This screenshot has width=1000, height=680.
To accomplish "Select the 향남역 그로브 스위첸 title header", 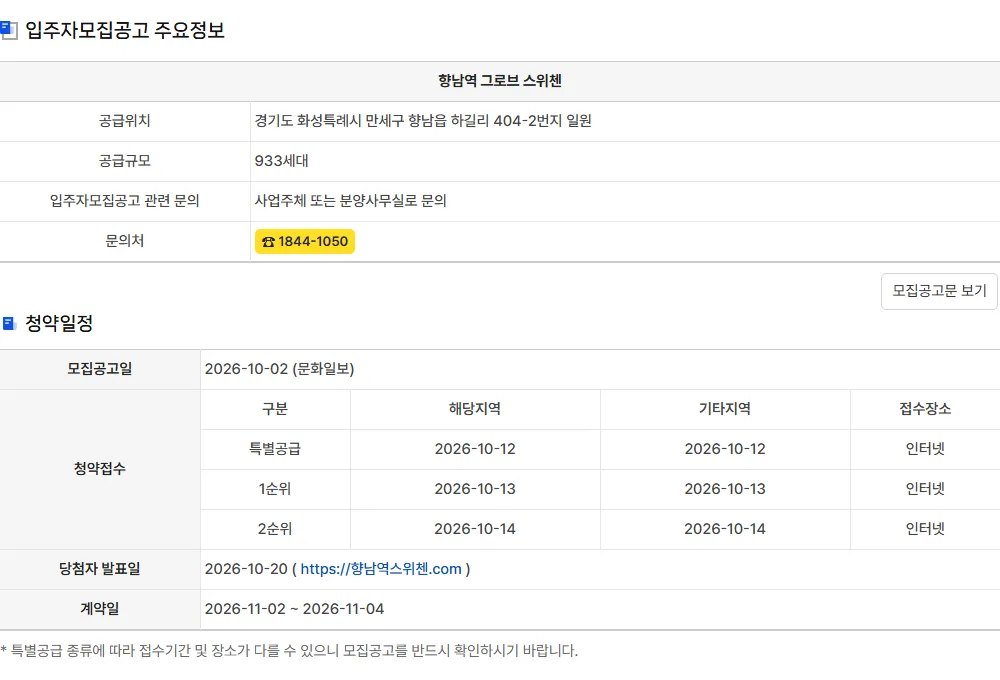I will point(500,81).
